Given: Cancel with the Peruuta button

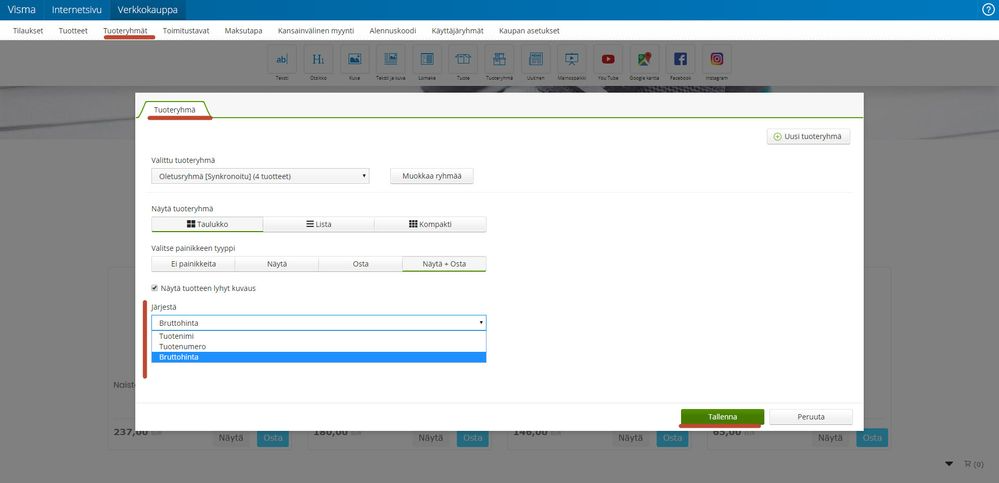Looking at the screenshot, I should pos(811,417).
